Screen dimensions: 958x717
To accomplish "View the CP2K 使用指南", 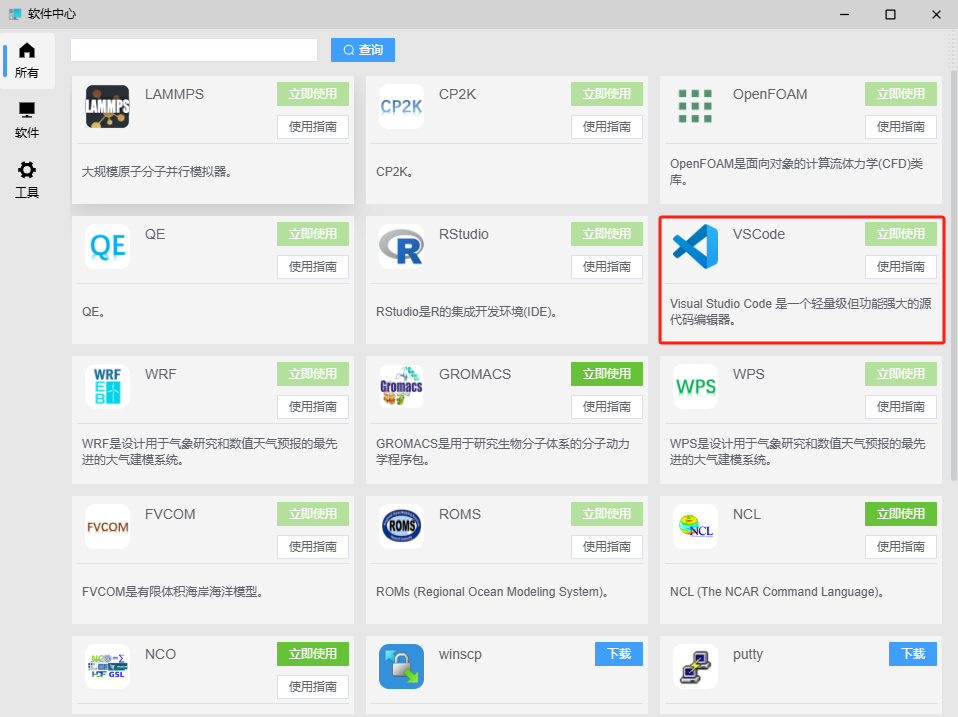I will [x=607, y=127].
